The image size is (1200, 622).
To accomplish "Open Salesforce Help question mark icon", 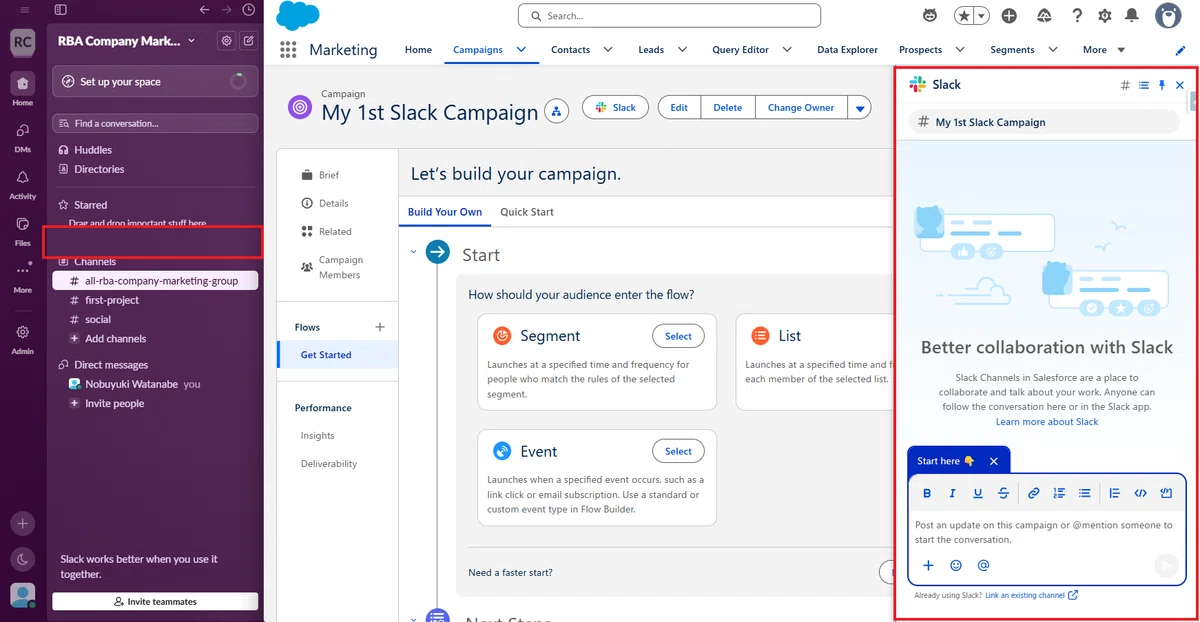I will tap(1077, 16).
